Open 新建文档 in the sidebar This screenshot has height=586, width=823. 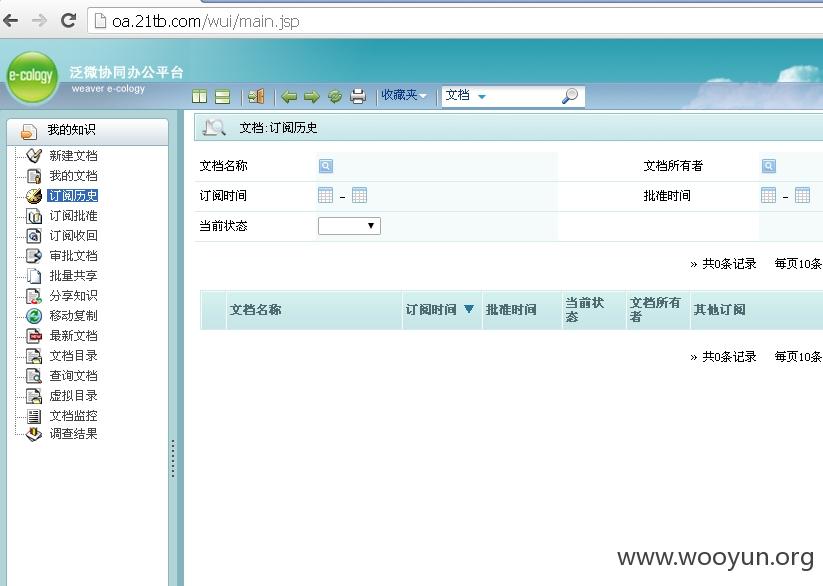[x=73, y=155]
